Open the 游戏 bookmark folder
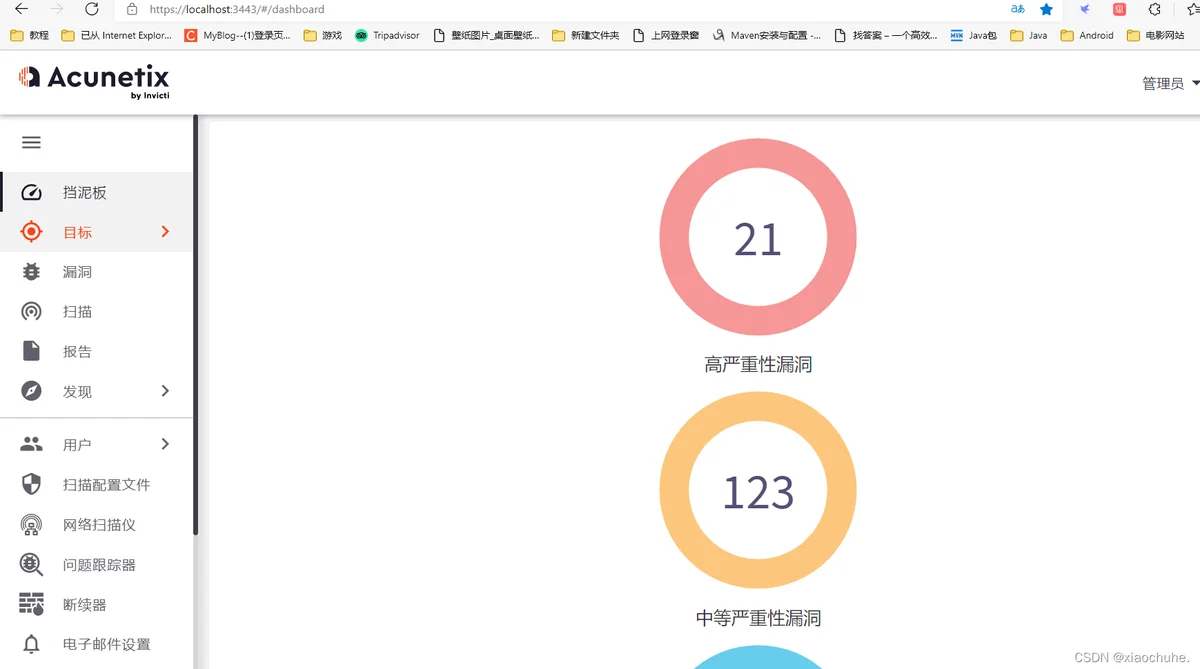The height and width of the screenshot is (669, 1200). [323, 35]
